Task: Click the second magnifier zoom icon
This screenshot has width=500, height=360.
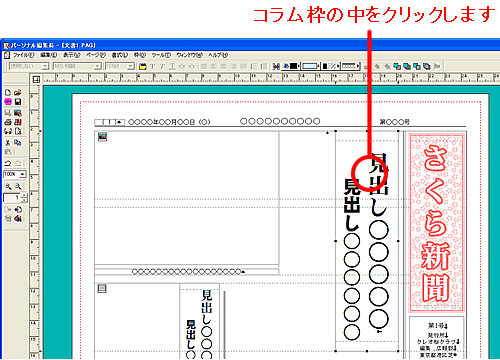Action: 18,186
